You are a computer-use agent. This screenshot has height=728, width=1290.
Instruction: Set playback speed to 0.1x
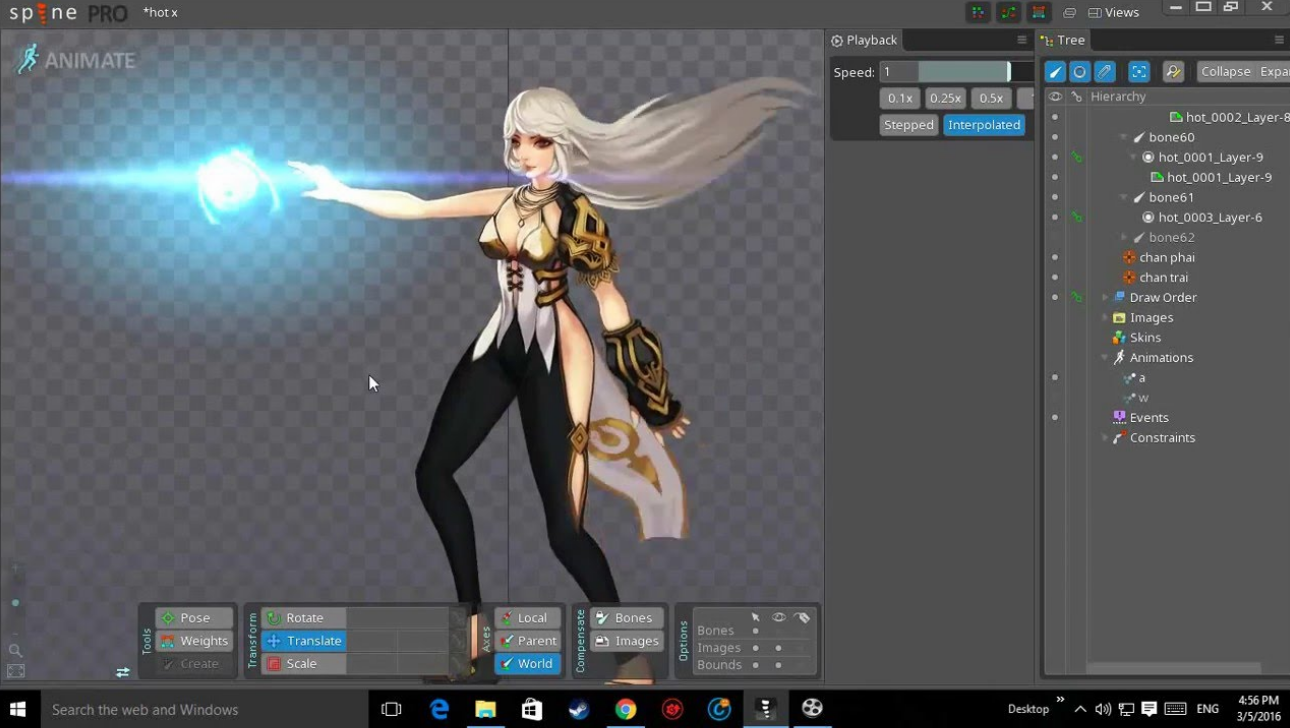coord(900,98)
